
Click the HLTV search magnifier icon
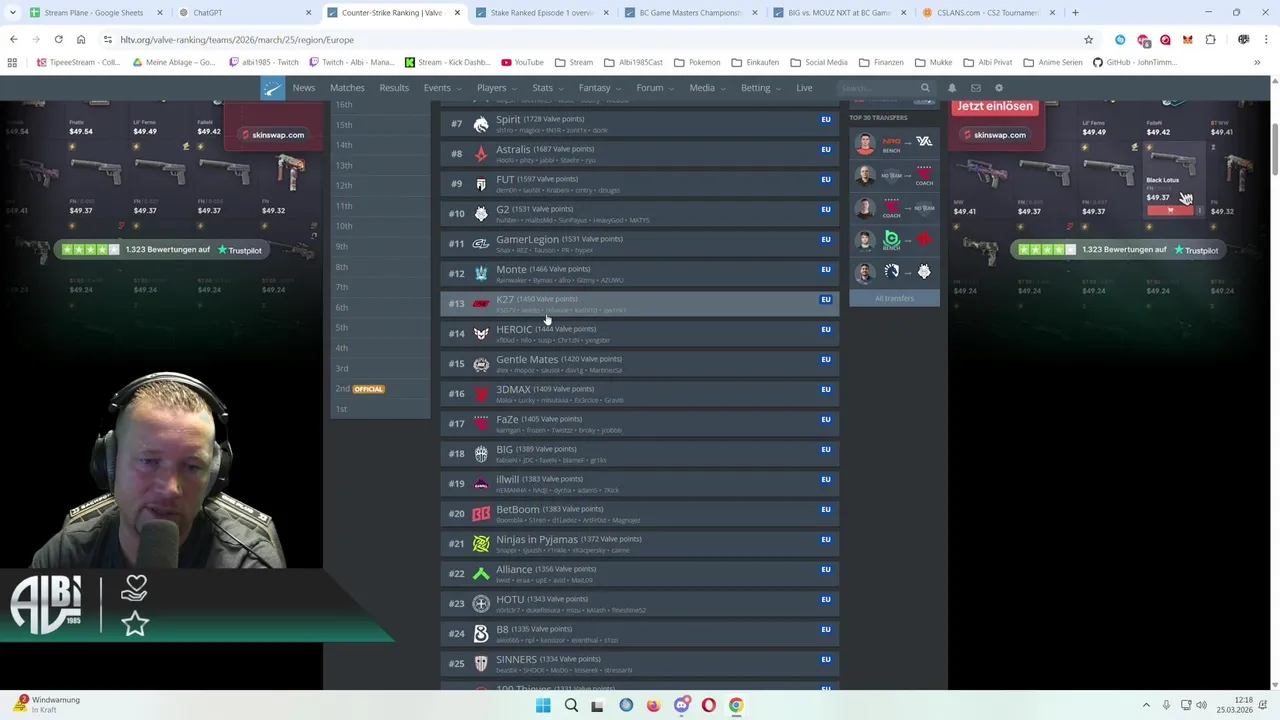925,88
